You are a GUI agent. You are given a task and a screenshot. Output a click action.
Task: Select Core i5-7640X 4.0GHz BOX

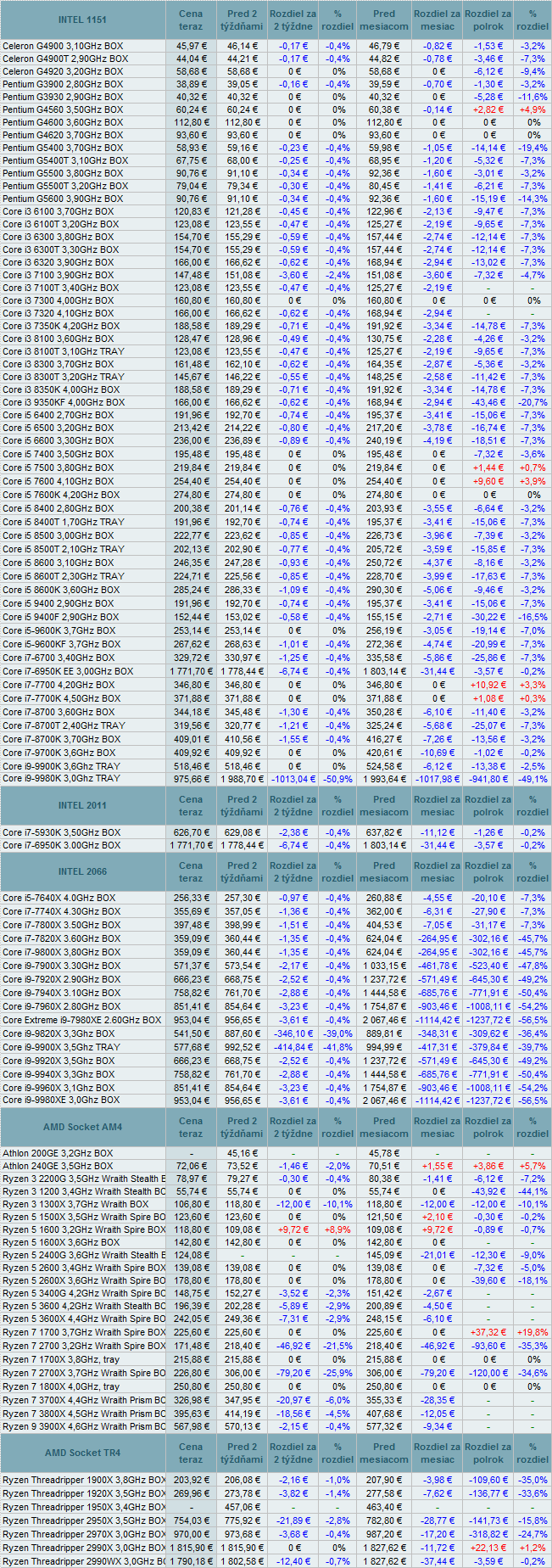(59, 898)
